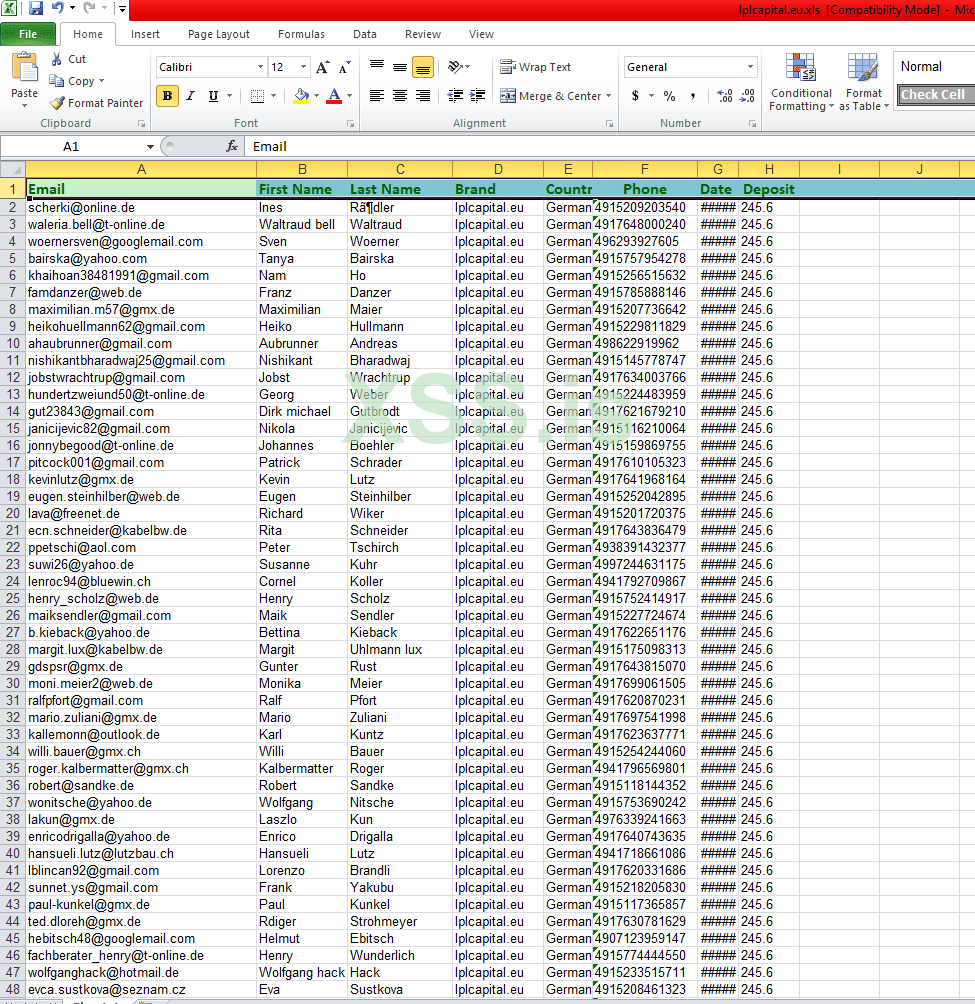Click the Cut scissors icon
Viewport: 975px width, 1004px height.
[57, 59]
